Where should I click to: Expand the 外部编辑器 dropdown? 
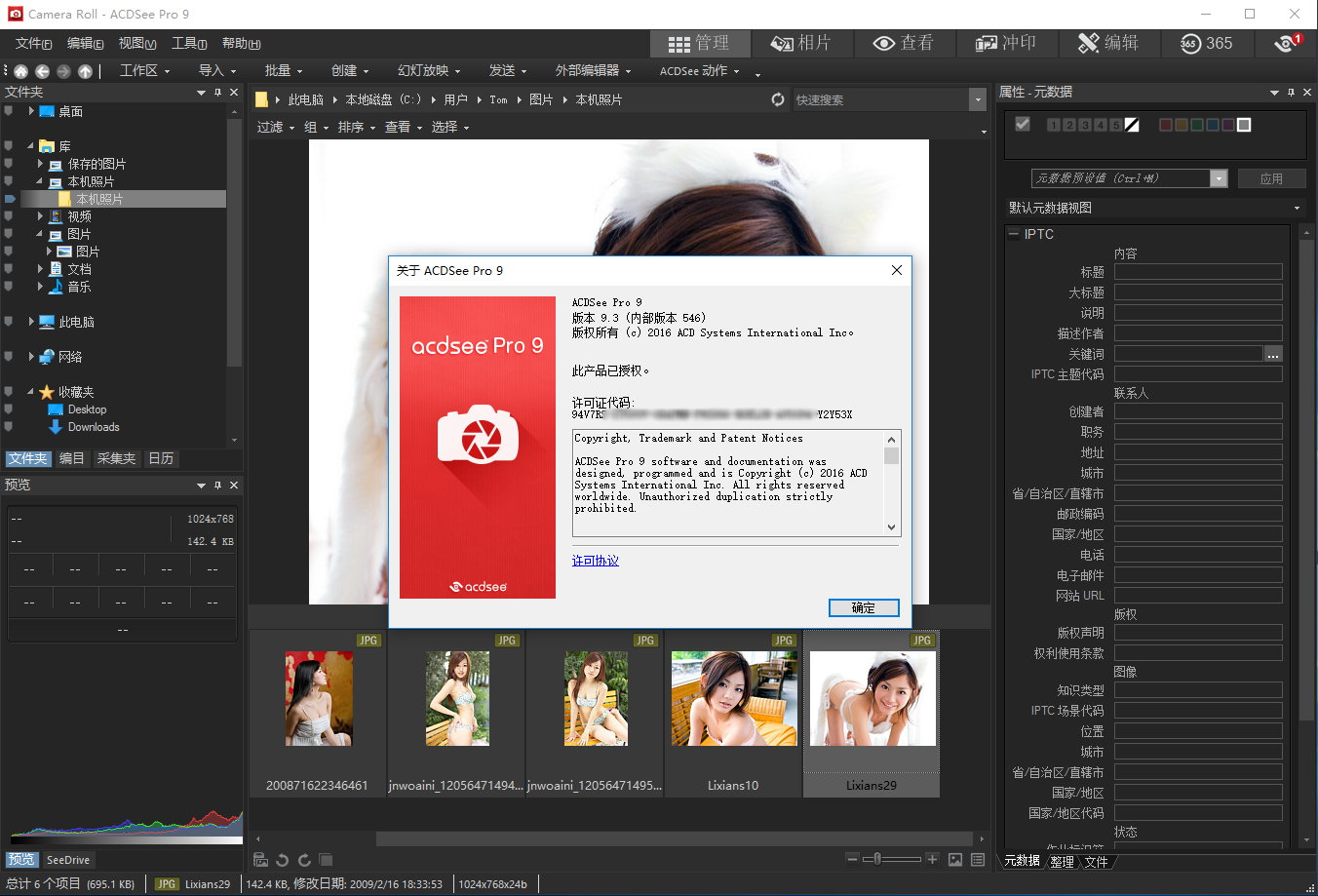593,70
